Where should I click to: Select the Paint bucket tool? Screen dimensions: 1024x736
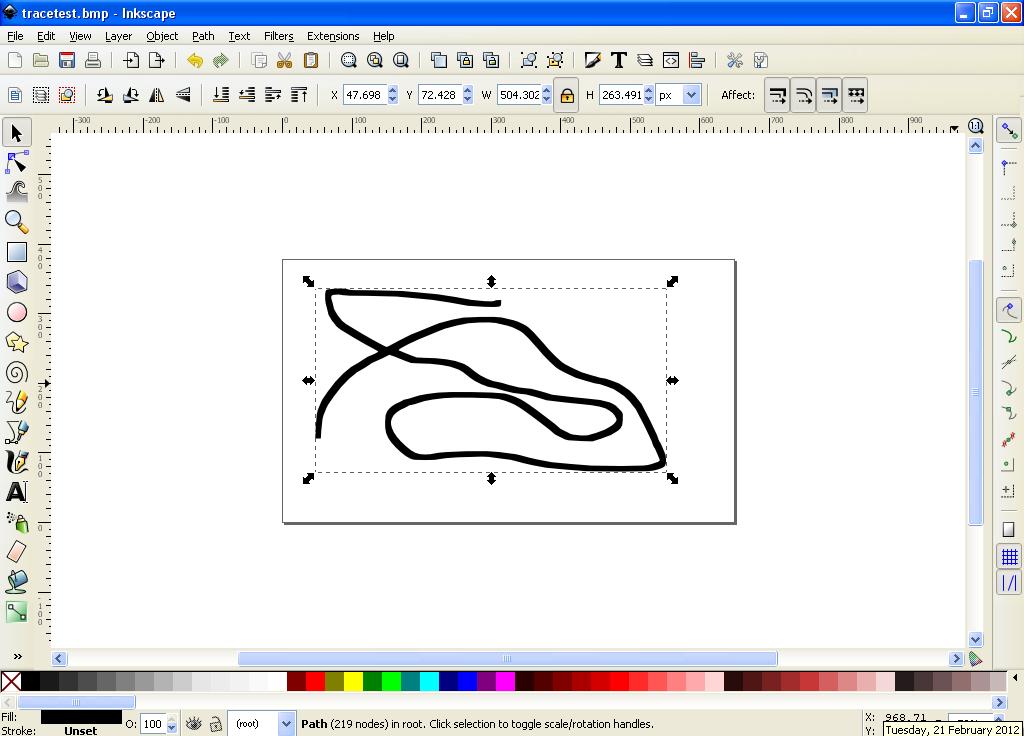click(x=16, y=582)
